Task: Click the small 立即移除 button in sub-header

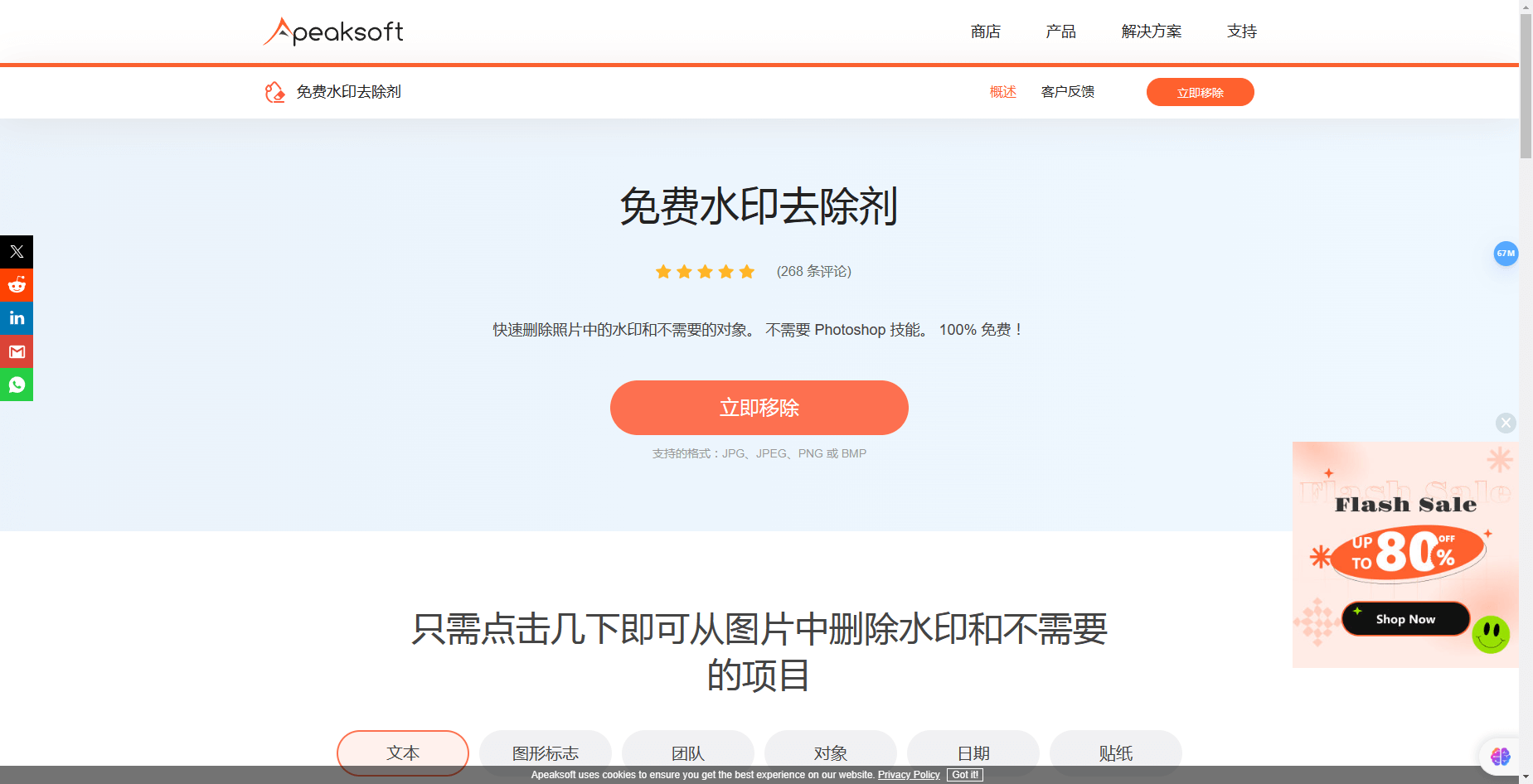Action: coord(1200,92)
